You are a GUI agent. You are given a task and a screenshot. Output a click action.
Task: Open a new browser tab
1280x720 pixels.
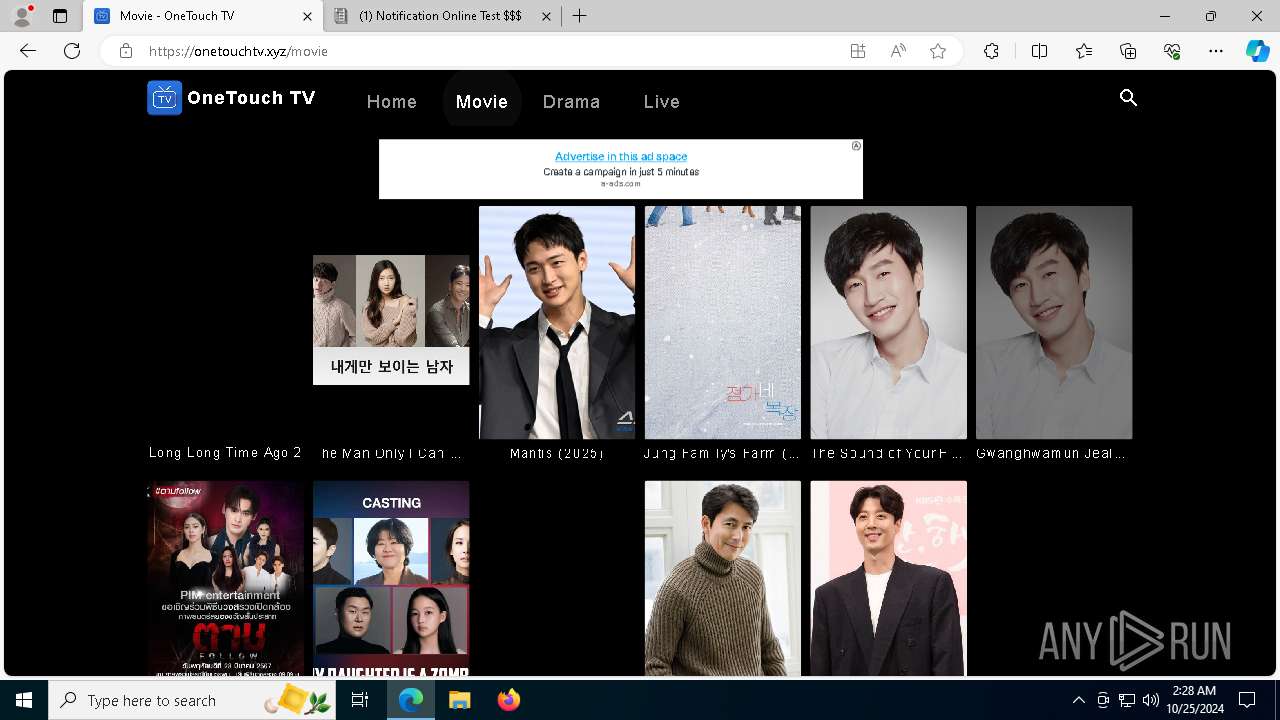(x=580, y=16)
